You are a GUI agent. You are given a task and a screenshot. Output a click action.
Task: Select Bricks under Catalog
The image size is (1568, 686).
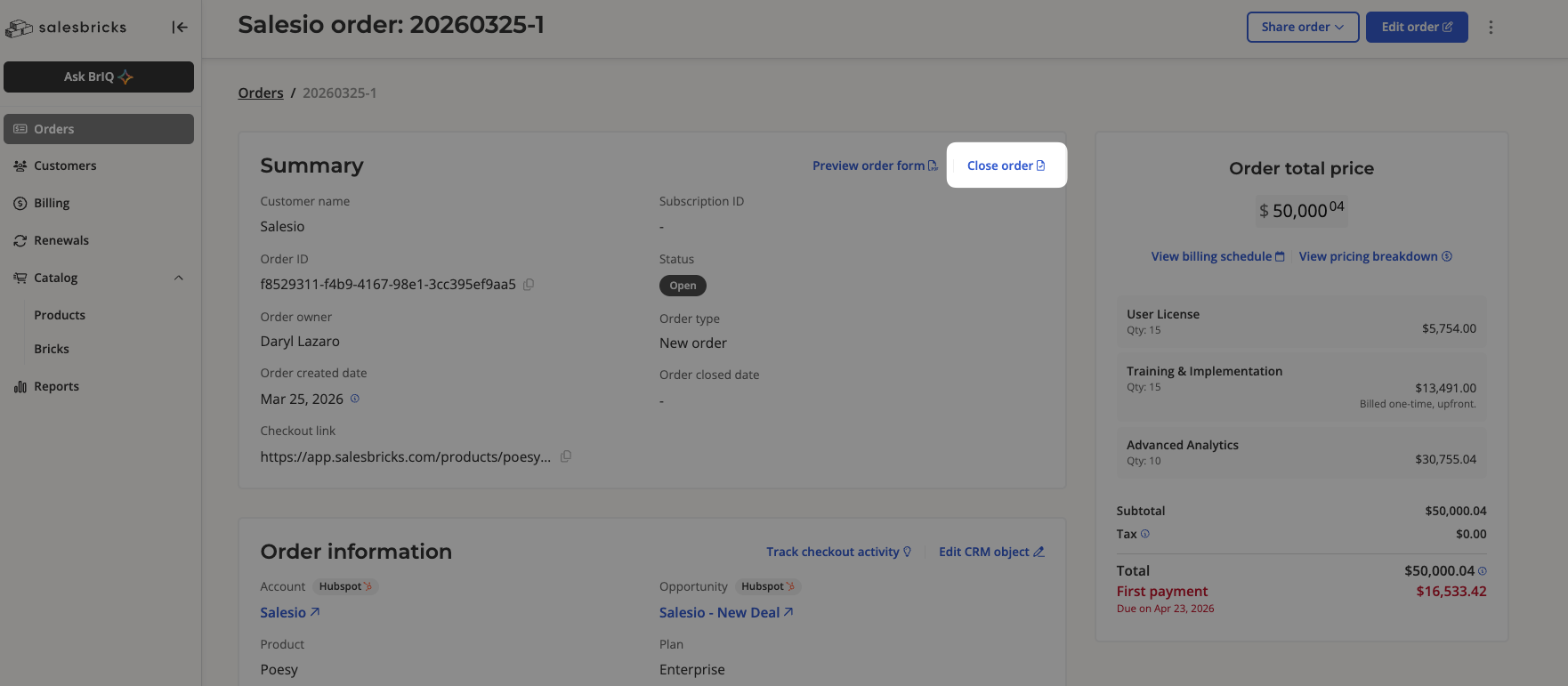click(52, 349)
